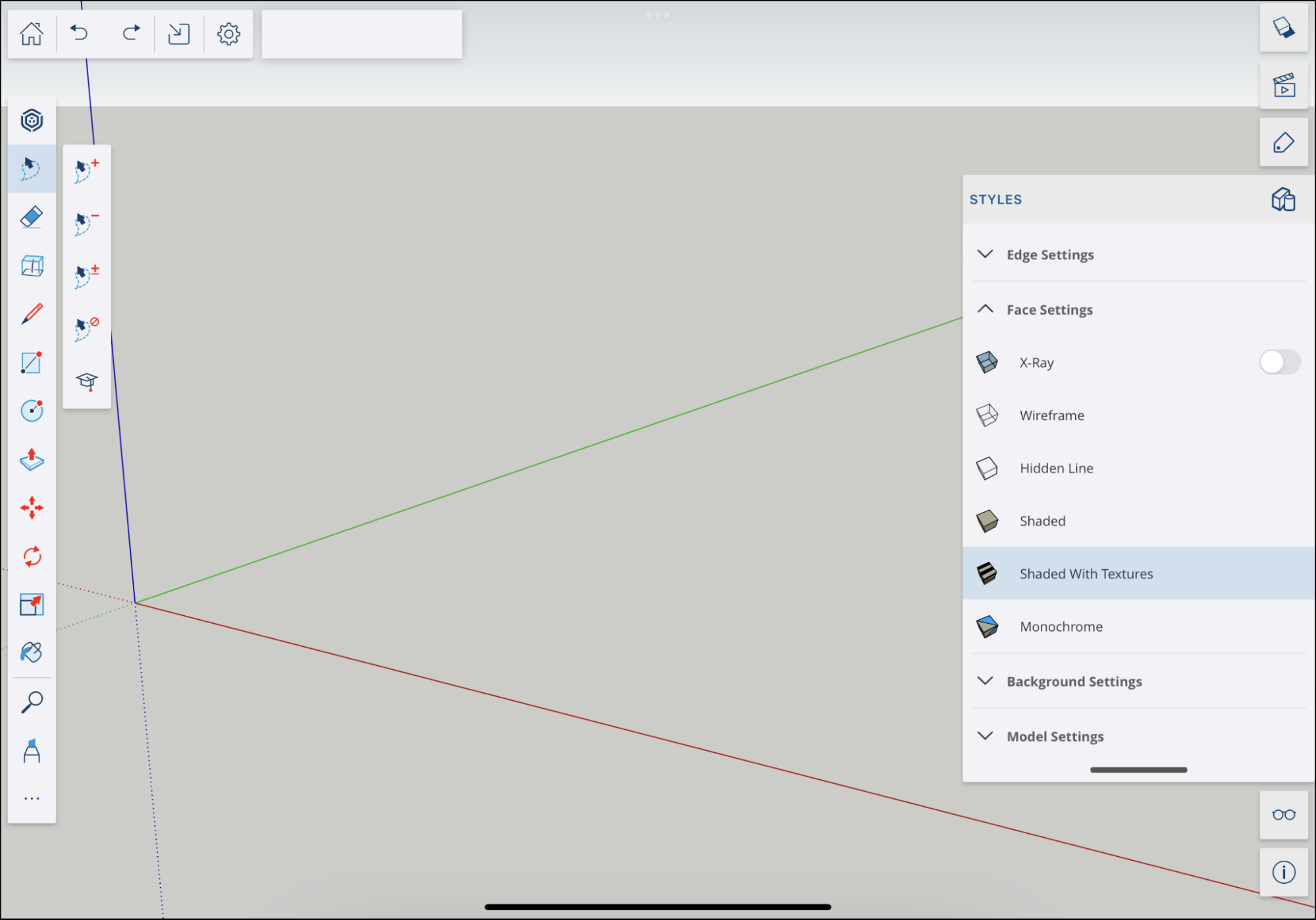
Task: Switch to the Monochrome face style
Action: 1119,626
